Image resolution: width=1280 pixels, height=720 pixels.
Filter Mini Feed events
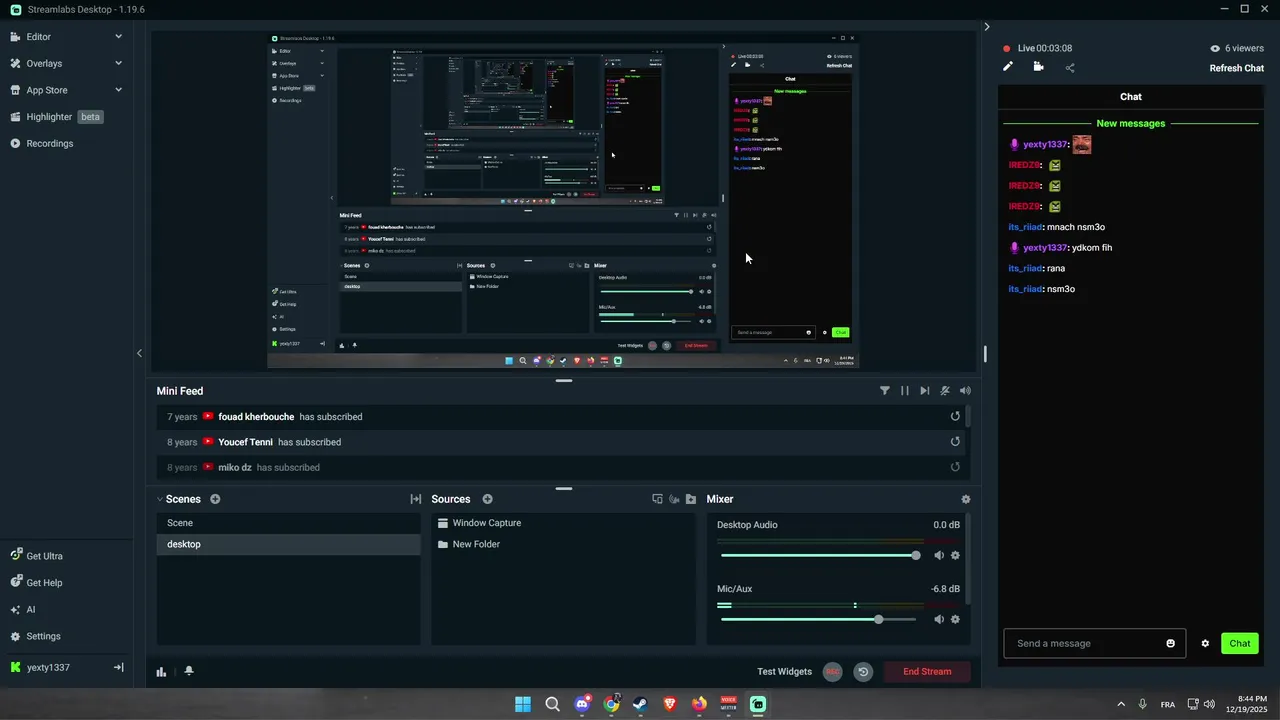pyautogui.click(x=885, y=391)
